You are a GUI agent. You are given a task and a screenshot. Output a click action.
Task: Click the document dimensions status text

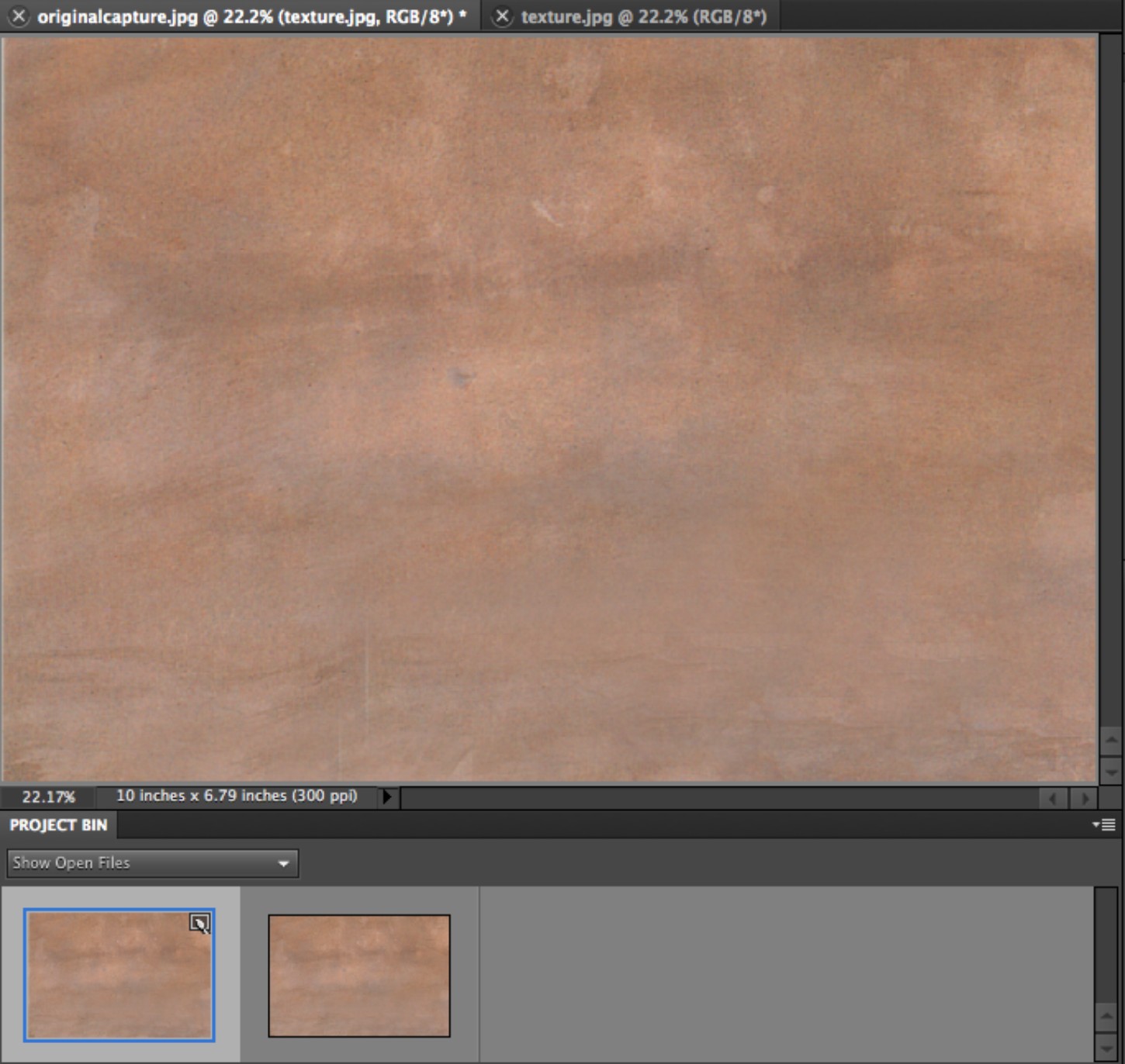237,796
